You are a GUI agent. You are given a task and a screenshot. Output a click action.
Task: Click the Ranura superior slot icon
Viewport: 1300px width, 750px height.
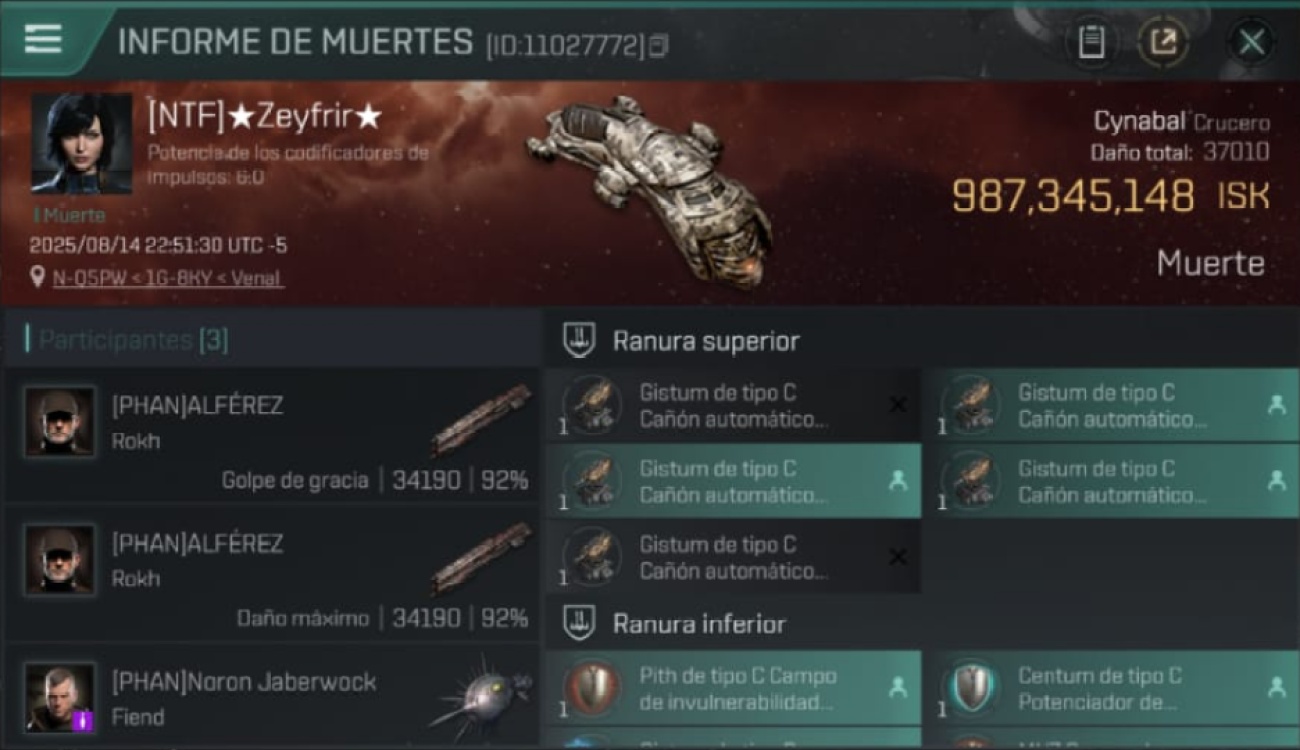(578, 340)
